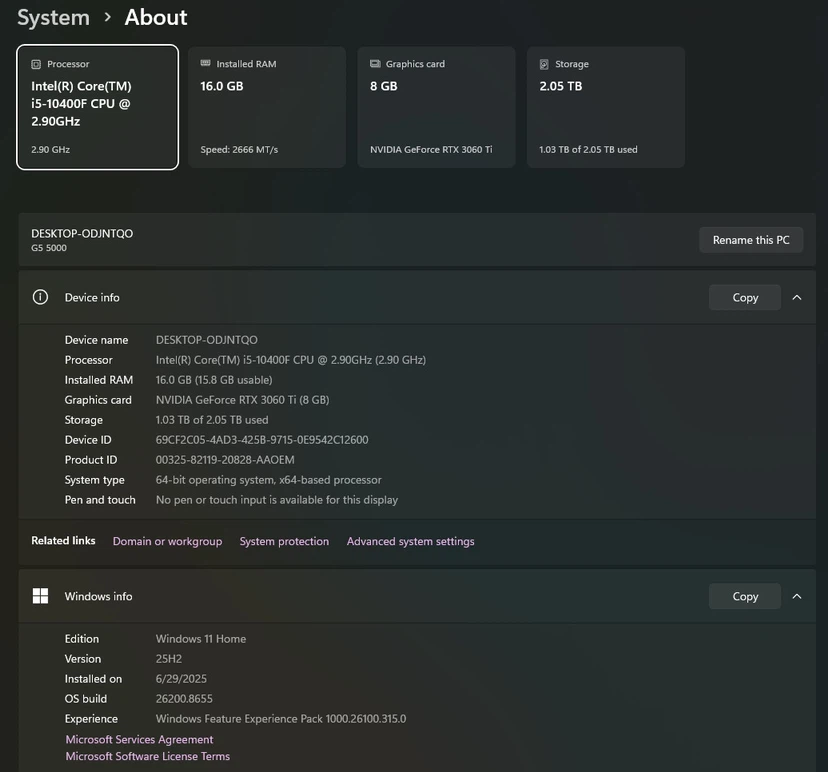Viewport: 828px width, 772px height.
Task: Click the 6/29/2025 installed date
Action: point(181,679)
